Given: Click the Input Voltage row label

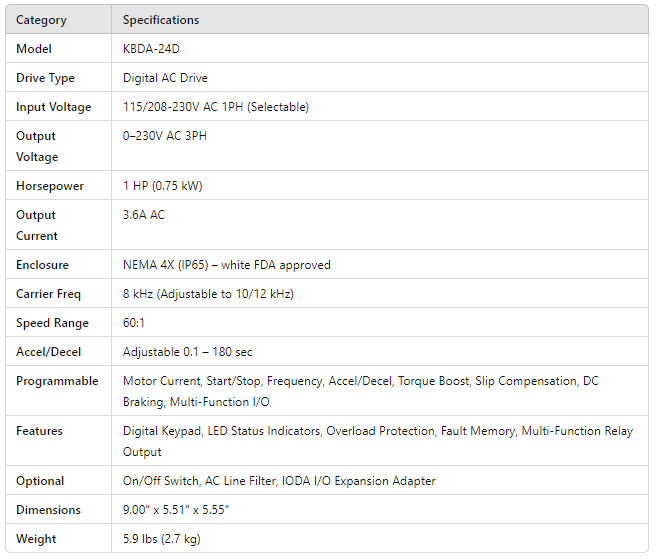Looking at the screenshot, I should [53, 107].
